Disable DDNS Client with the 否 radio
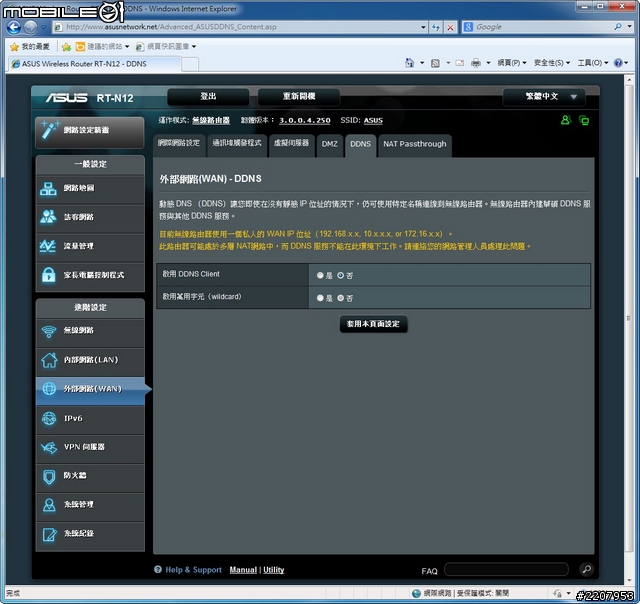Screen dimensions: 640x604 [340, 275]
